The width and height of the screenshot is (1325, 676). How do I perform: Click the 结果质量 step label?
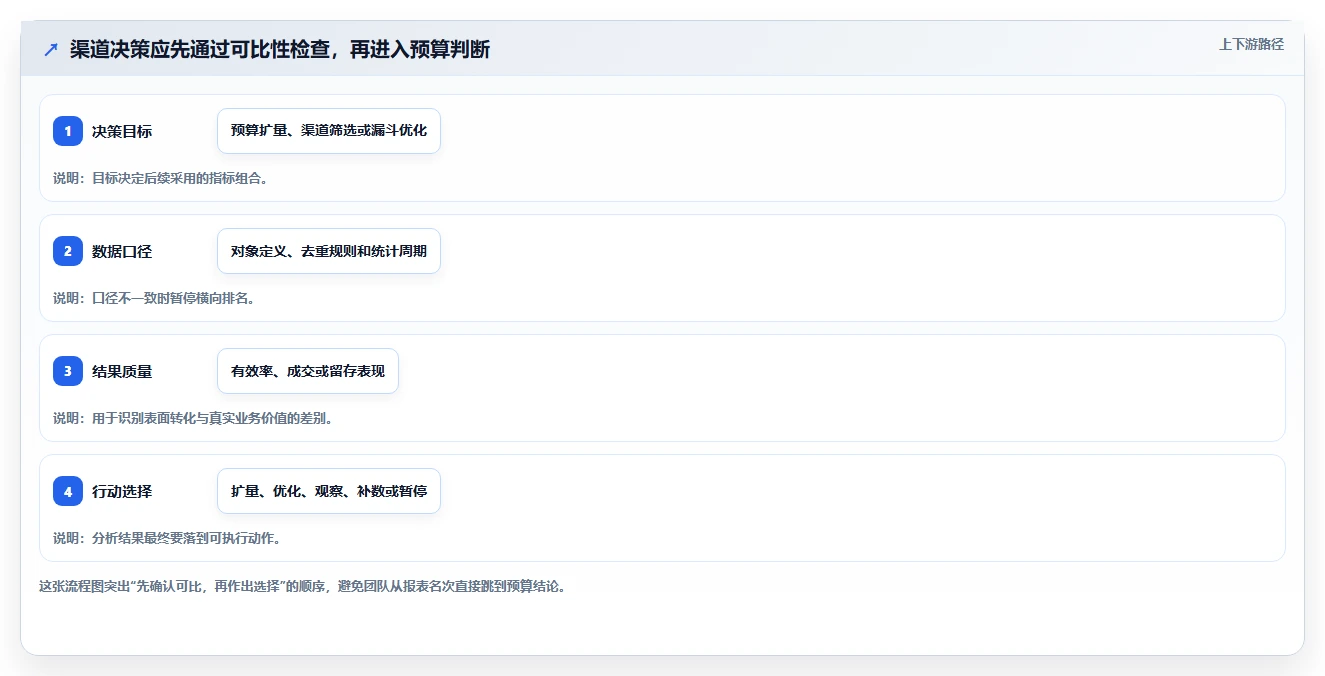click(x=122, y=371)
